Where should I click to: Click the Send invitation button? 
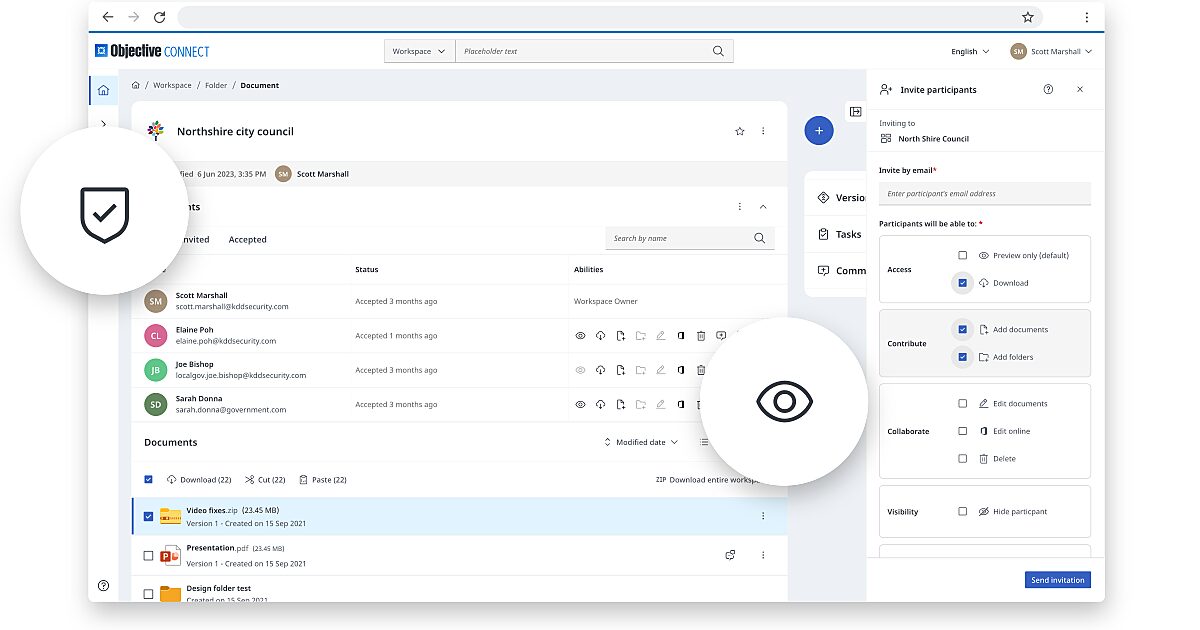tap(1057, 579)
